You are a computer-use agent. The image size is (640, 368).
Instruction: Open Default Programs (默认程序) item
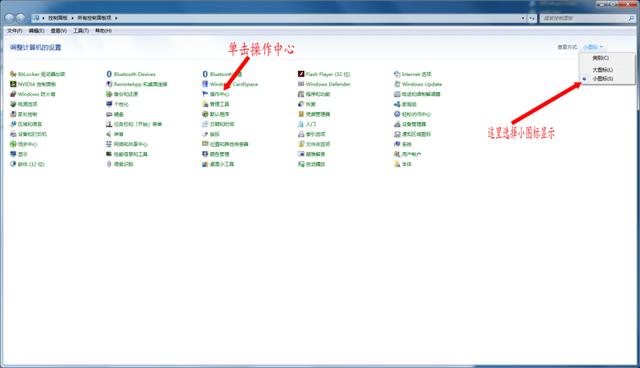(216, 114)
